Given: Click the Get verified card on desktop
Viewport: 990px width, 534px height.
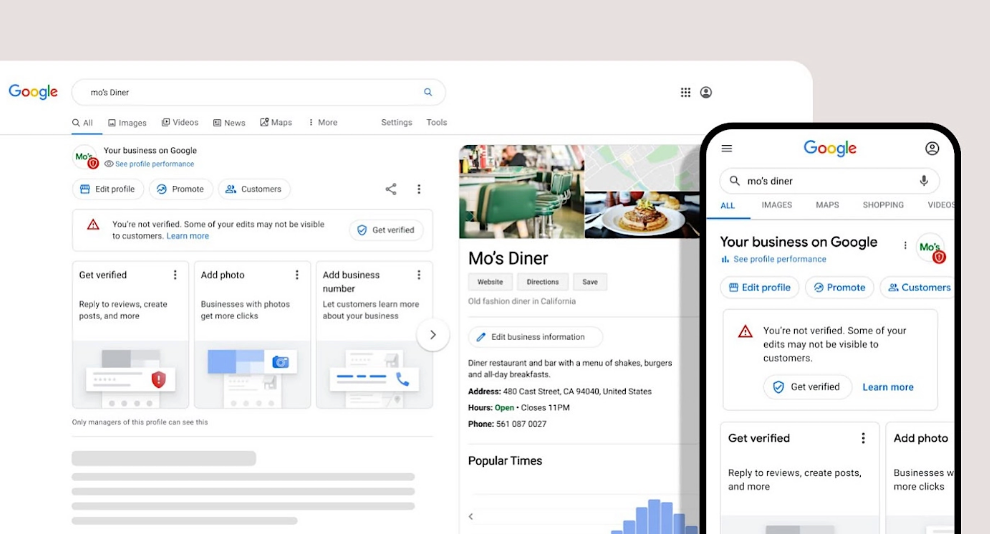Looking at the screenshot, I should pos(130,335).
